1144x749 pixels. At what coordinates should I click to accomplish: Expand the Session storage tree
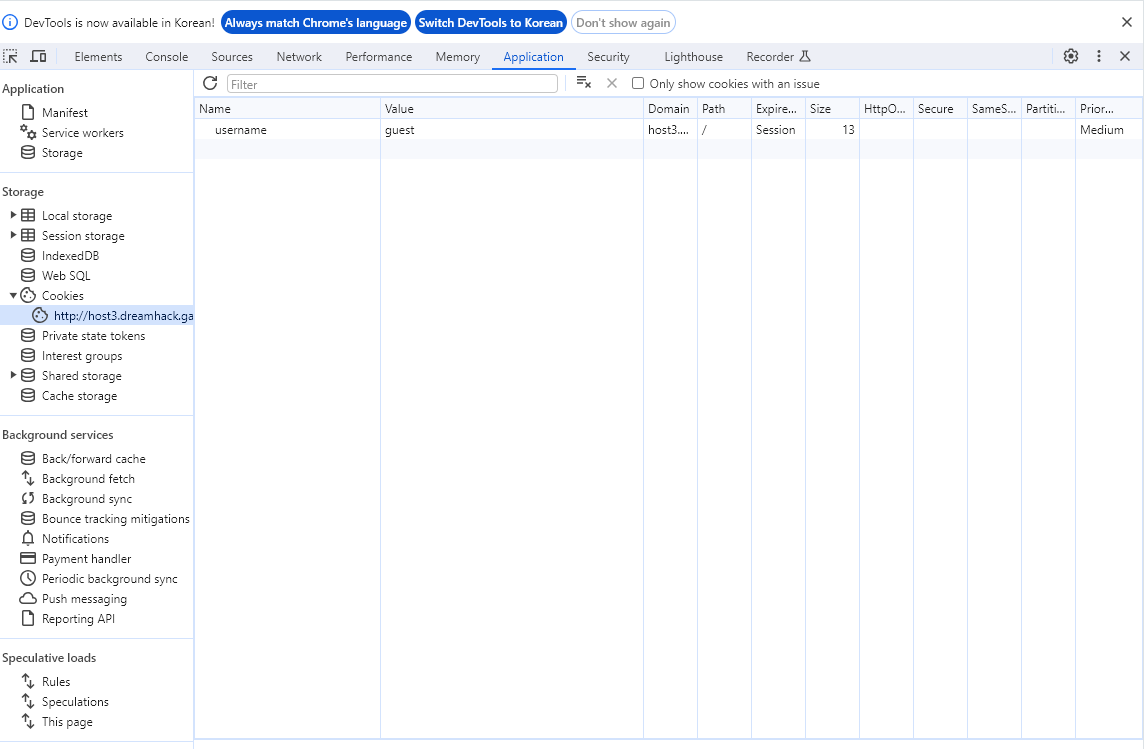(13, 235)
